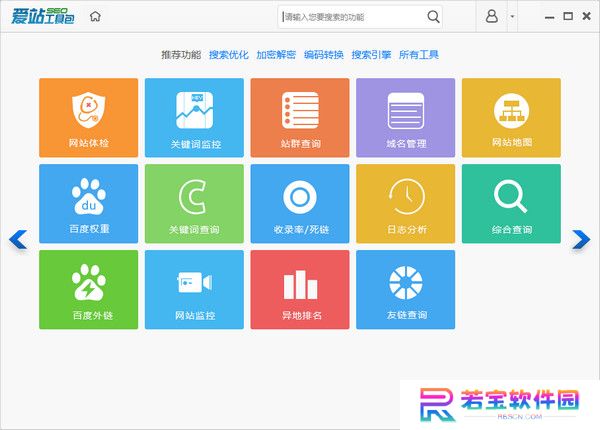Select the 推荐功能 tab

pos(181,55)
